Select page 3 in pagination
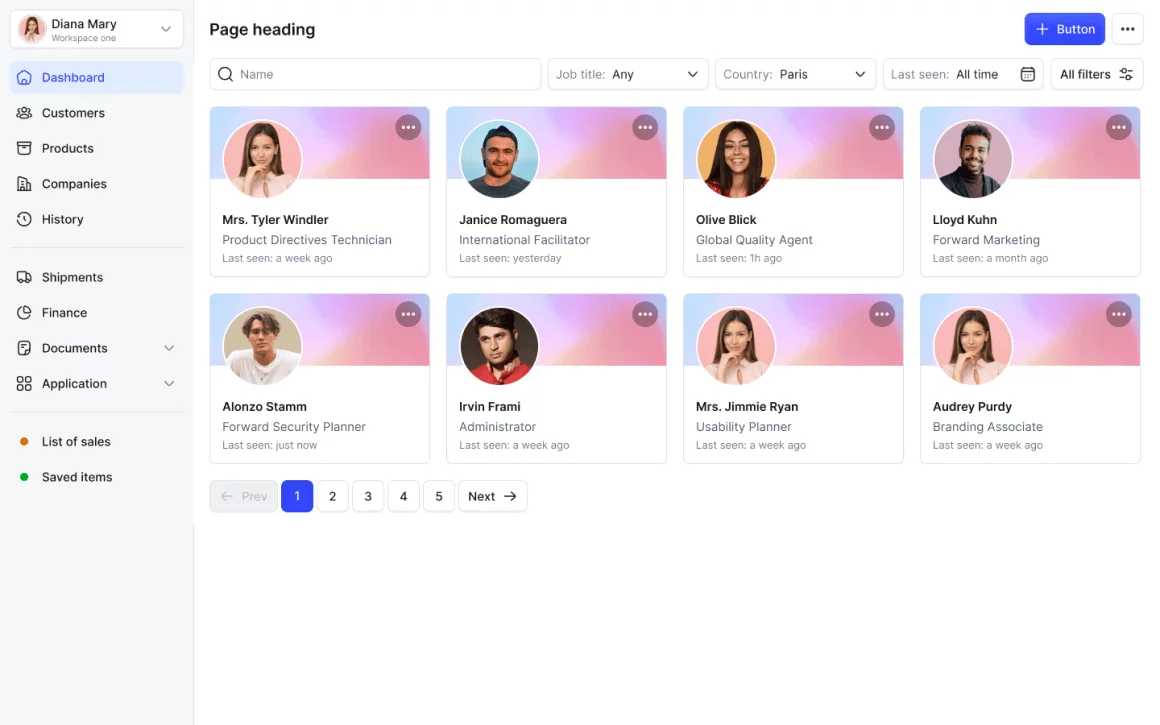1160x725 pixels. coord(368,496)
